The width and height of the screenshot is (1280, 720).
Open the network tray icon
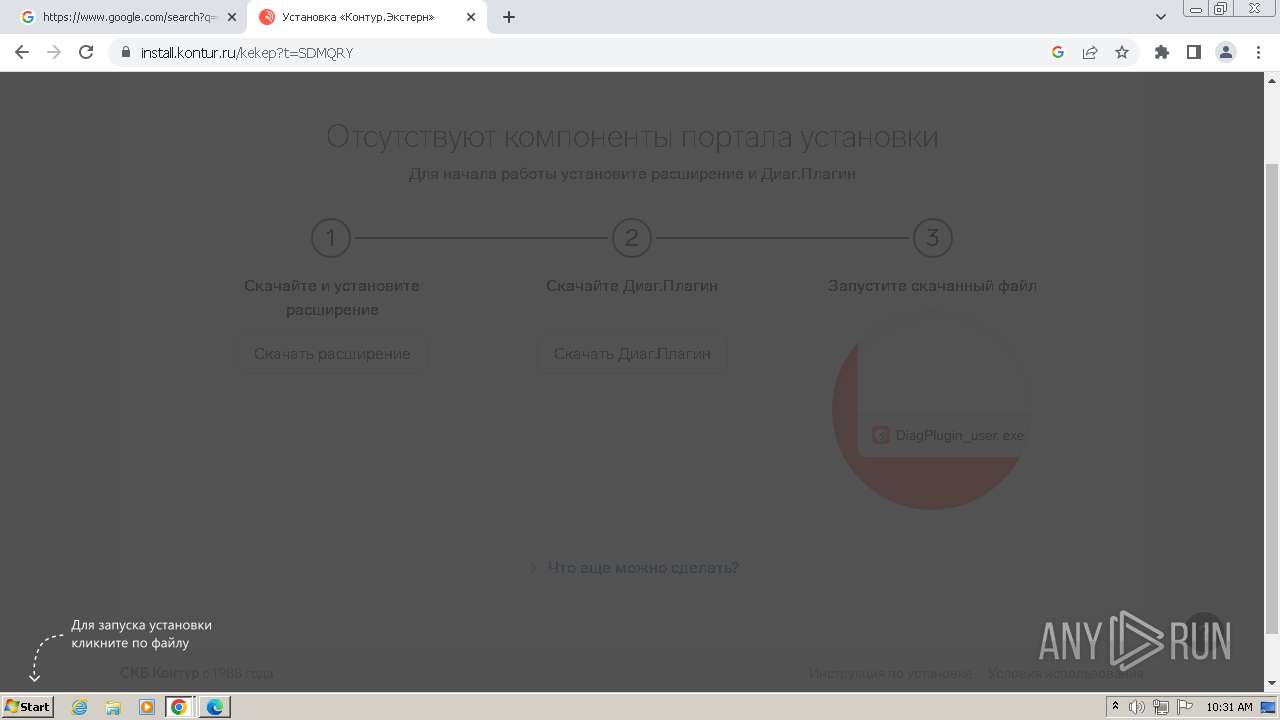point(1161,707)
